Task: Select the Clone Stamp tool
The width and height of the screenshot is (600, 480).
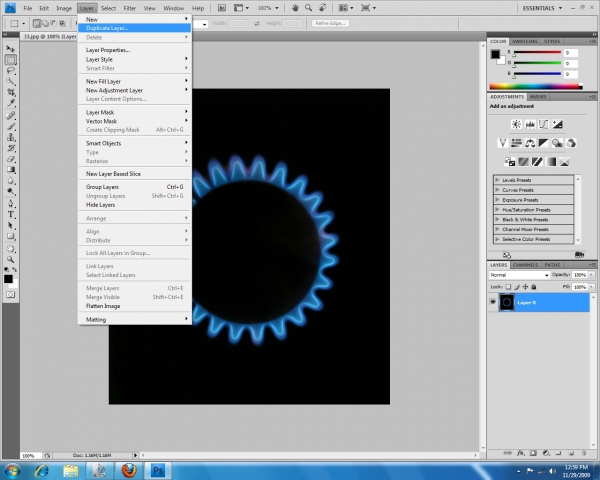Action: click(x=11, y=137)
